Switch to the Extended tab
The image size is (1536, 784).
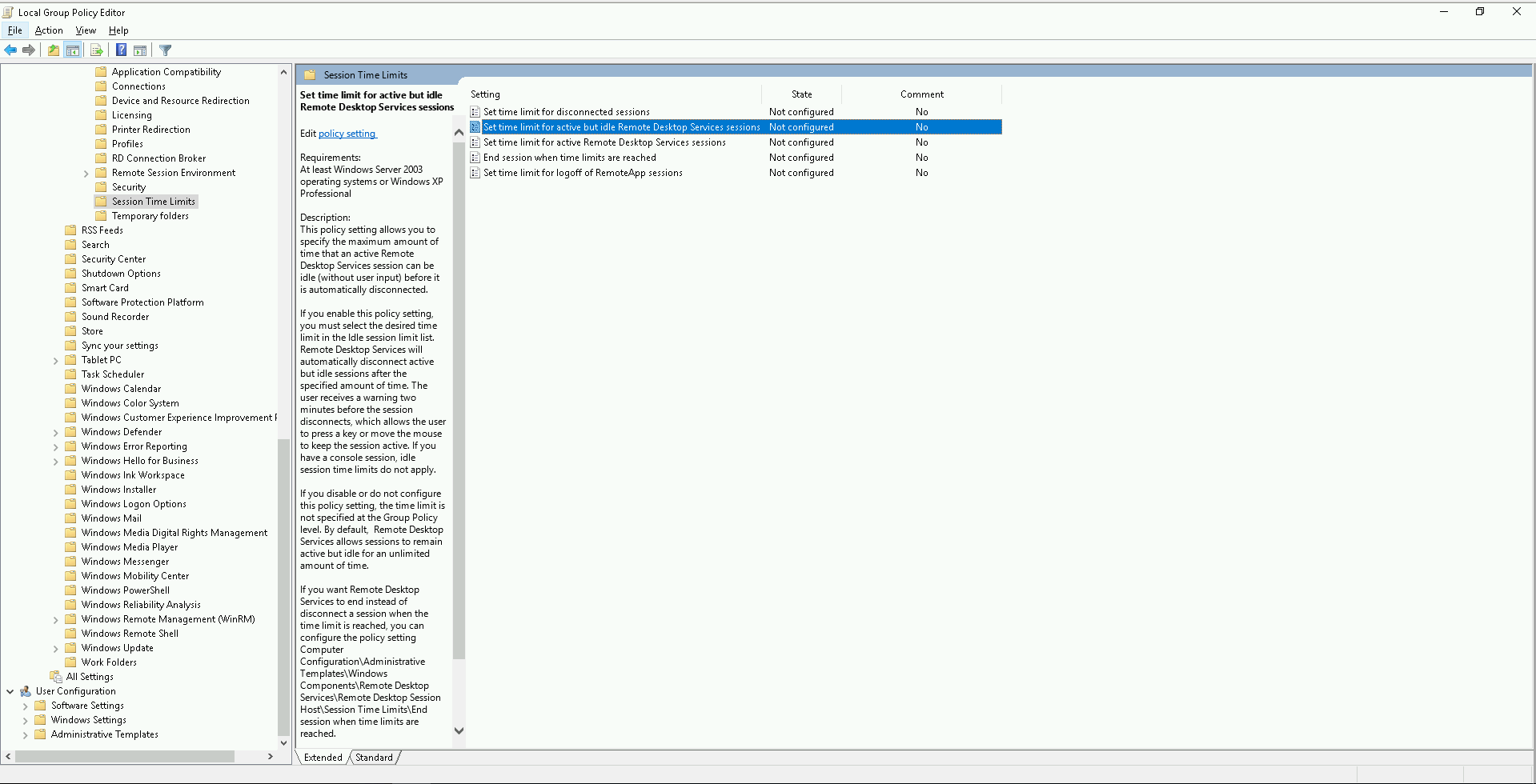(x=323, y=758)
